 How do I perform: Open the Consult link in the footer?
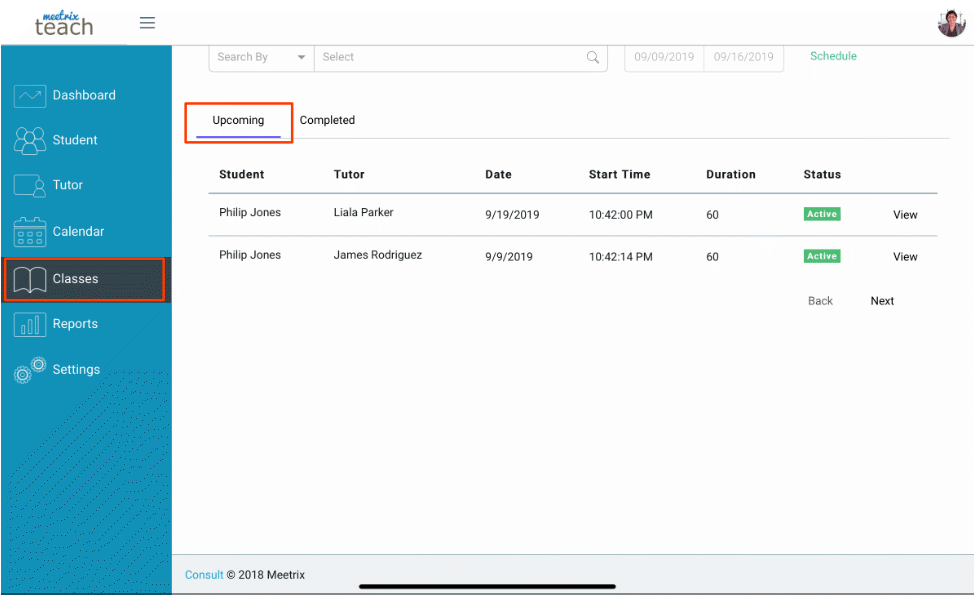(x=203, y=574)
